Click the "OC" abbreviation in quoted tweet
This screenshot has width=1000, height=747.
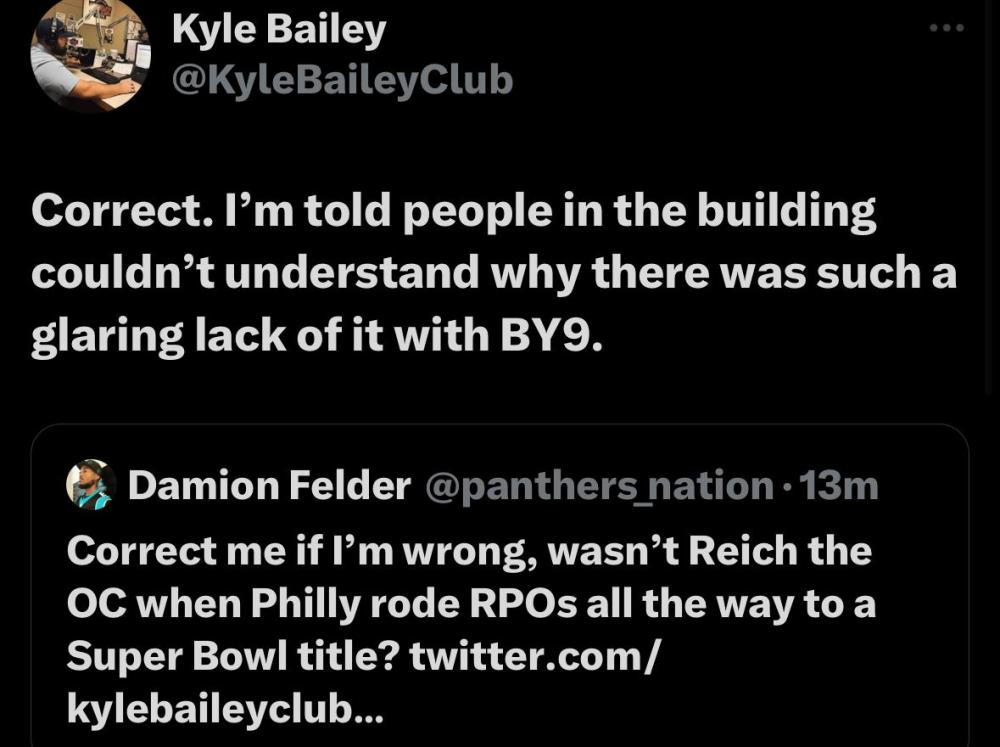pyautogui.click(x=95, y=606)
